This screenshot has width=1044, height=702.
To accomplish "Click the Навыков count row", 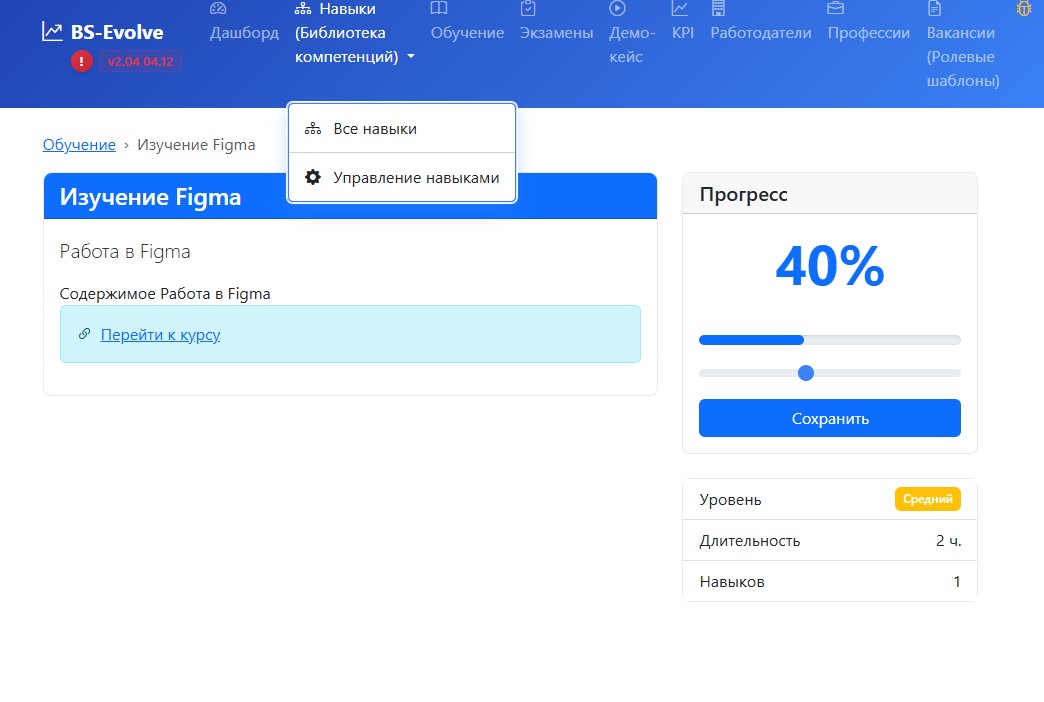I will click(x=830, y=581).
